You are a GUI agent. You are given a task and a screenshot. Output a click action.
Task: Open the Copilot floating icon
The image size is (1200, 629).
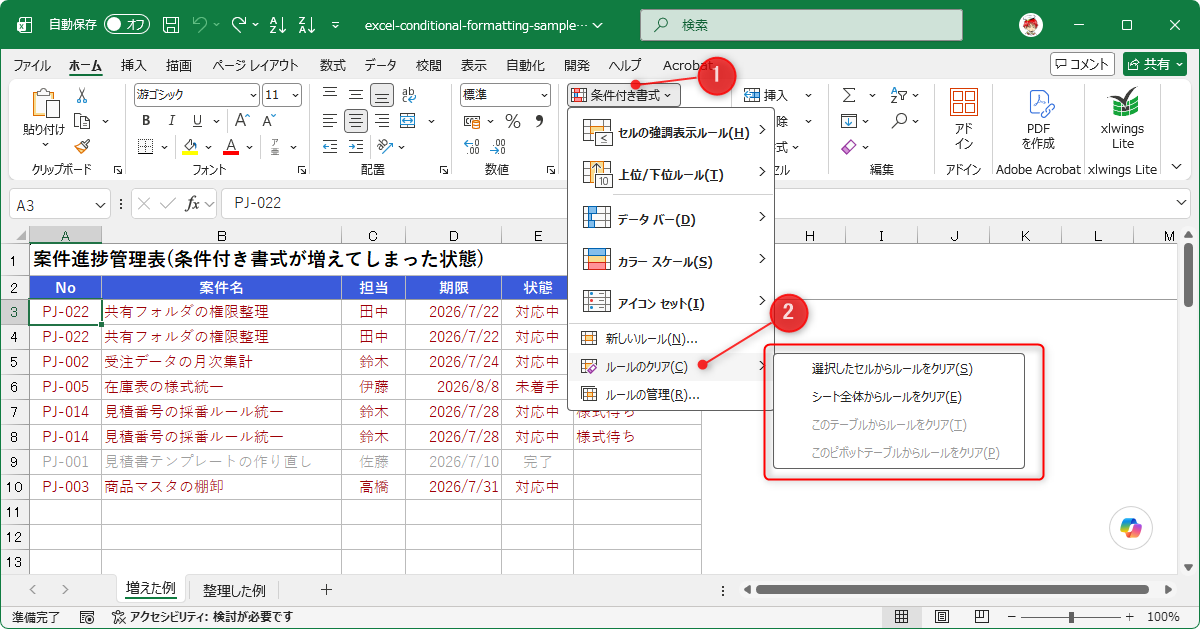pyautogui.click(x=1131, y=527)
